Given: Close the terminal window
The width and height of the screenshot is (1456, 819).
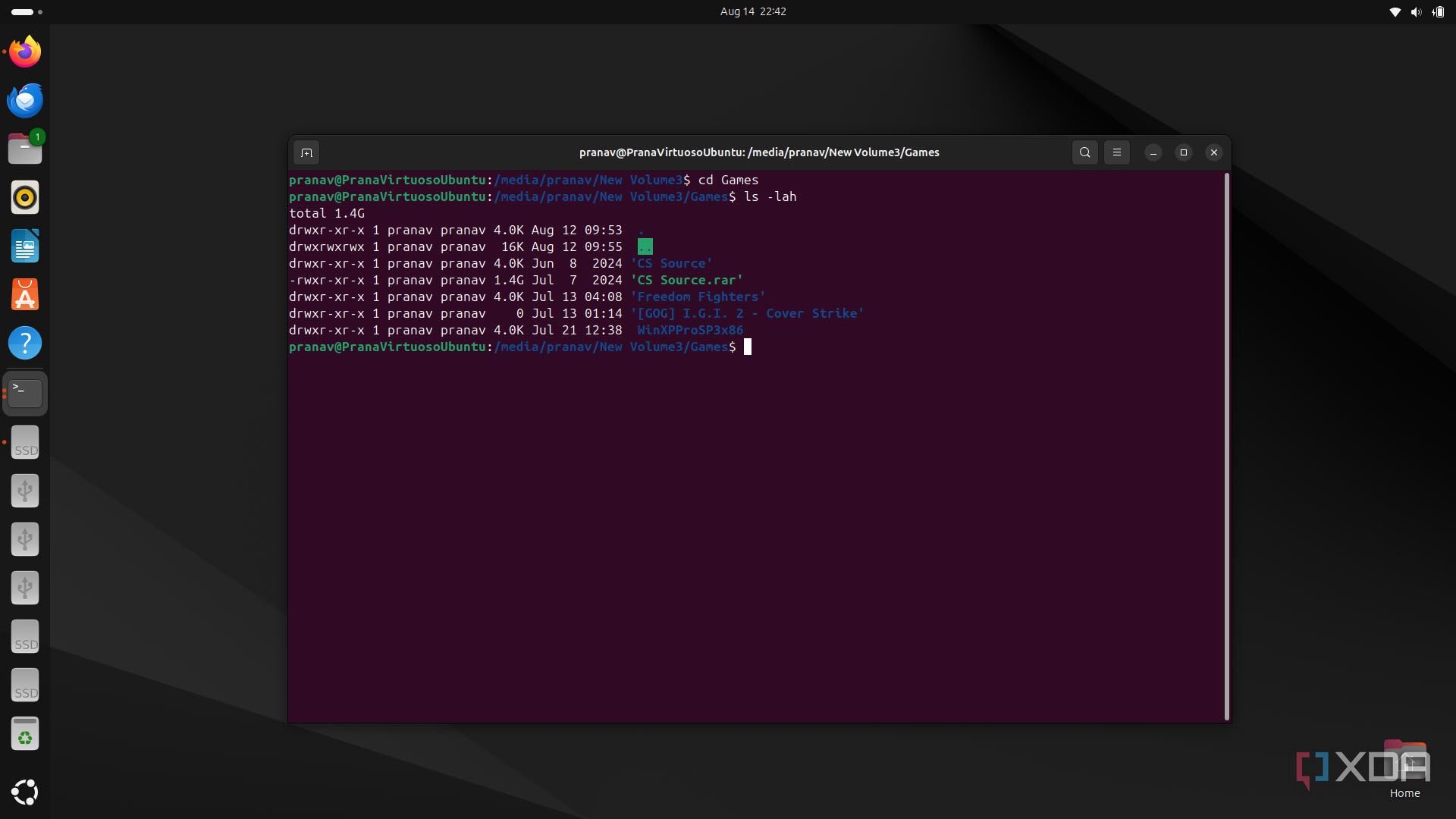Looking at the screenshot, I should (x=1214, y=152).
